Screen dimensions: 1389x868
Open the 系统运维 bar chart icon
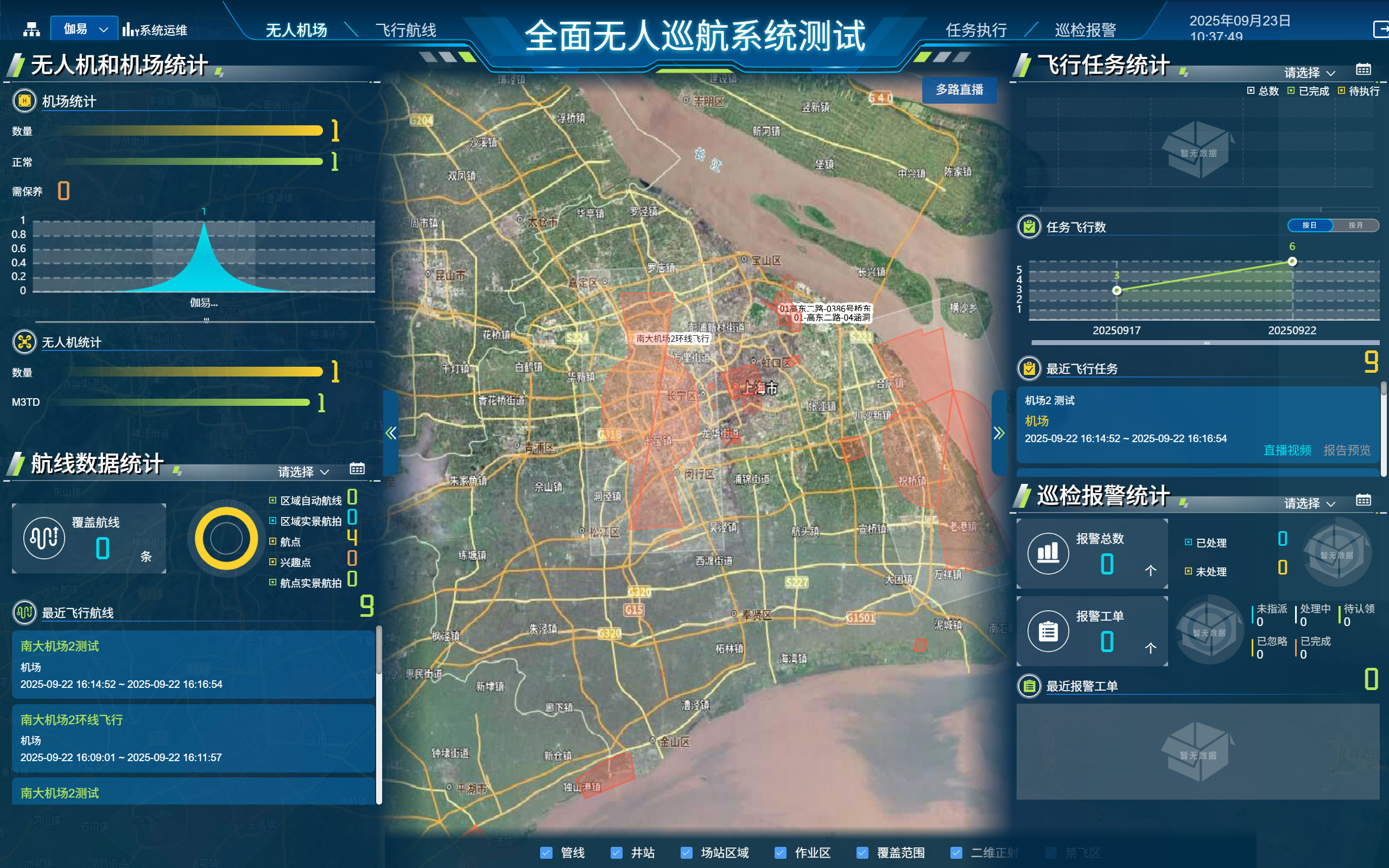pos(130,29)
